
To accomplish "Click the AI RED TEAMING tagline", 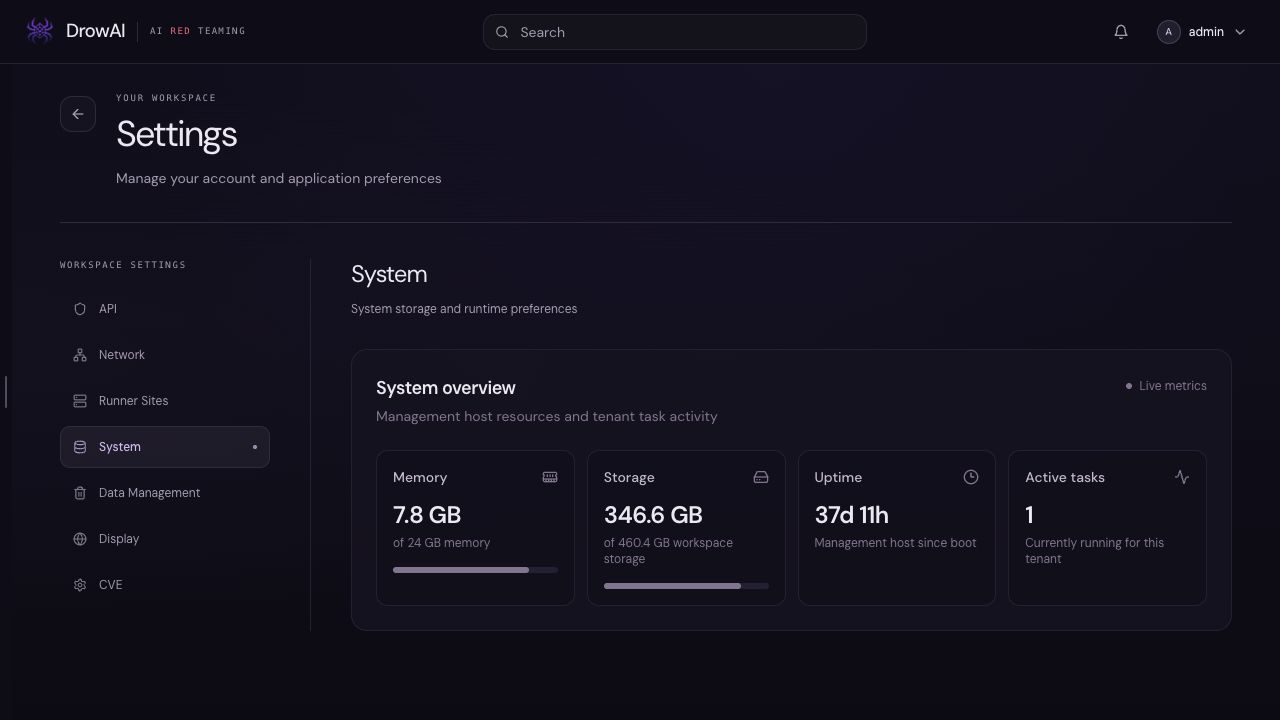I will tap(197, 31).
